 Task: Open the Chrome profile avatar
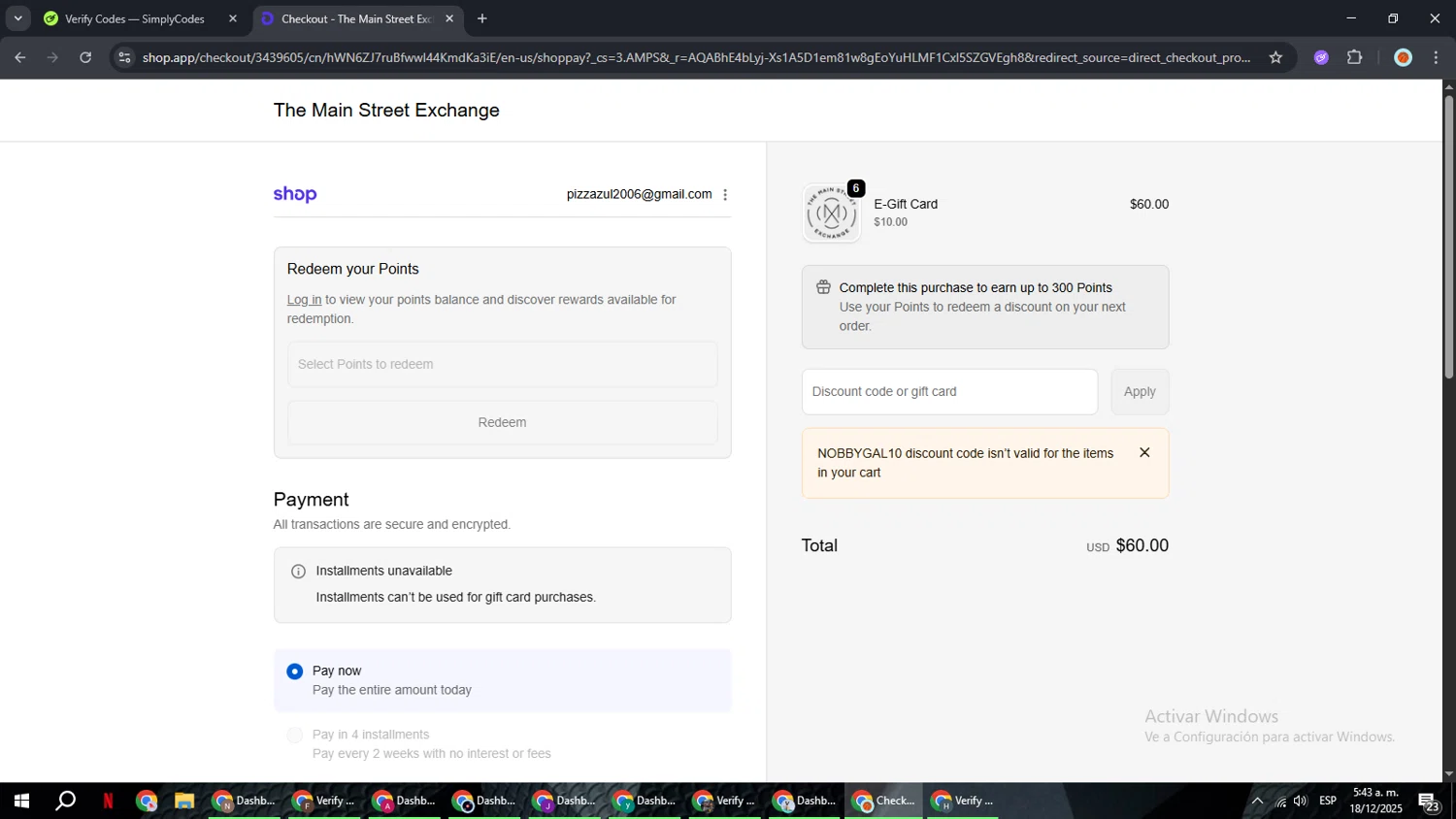(x=1403, y=57)
